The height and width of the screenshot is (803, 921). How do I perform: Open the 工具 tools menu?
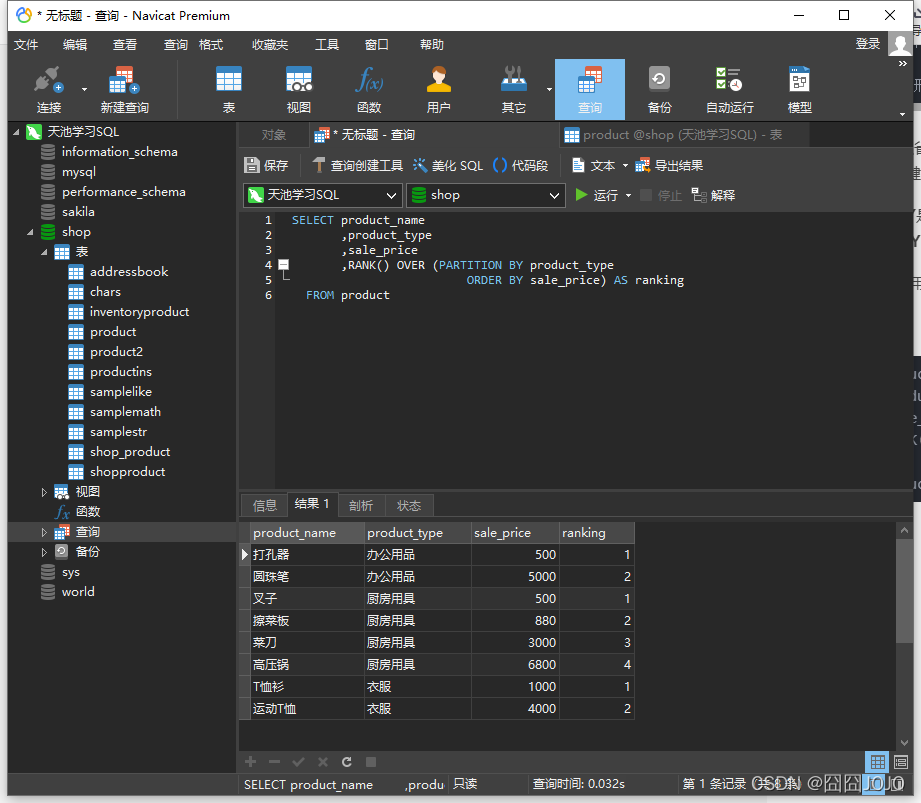327,45
